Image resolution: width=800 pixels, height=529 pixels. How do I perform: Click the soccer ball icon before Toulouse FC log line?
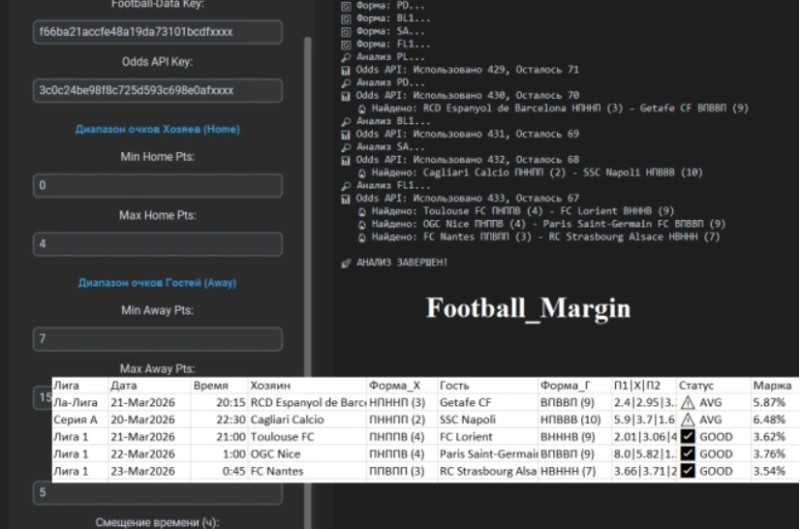(361, 211)
